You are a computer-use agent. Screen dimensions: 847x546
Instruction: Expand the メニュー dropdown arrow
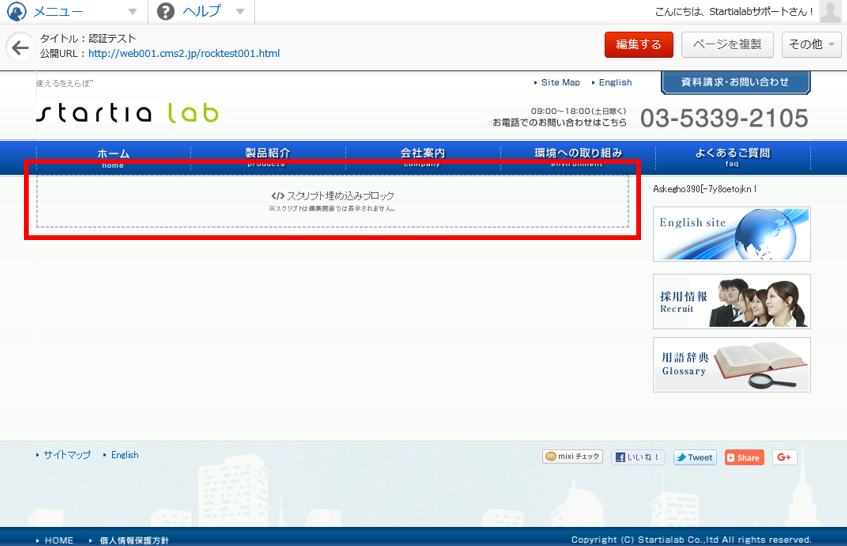(x=132, y=11)
